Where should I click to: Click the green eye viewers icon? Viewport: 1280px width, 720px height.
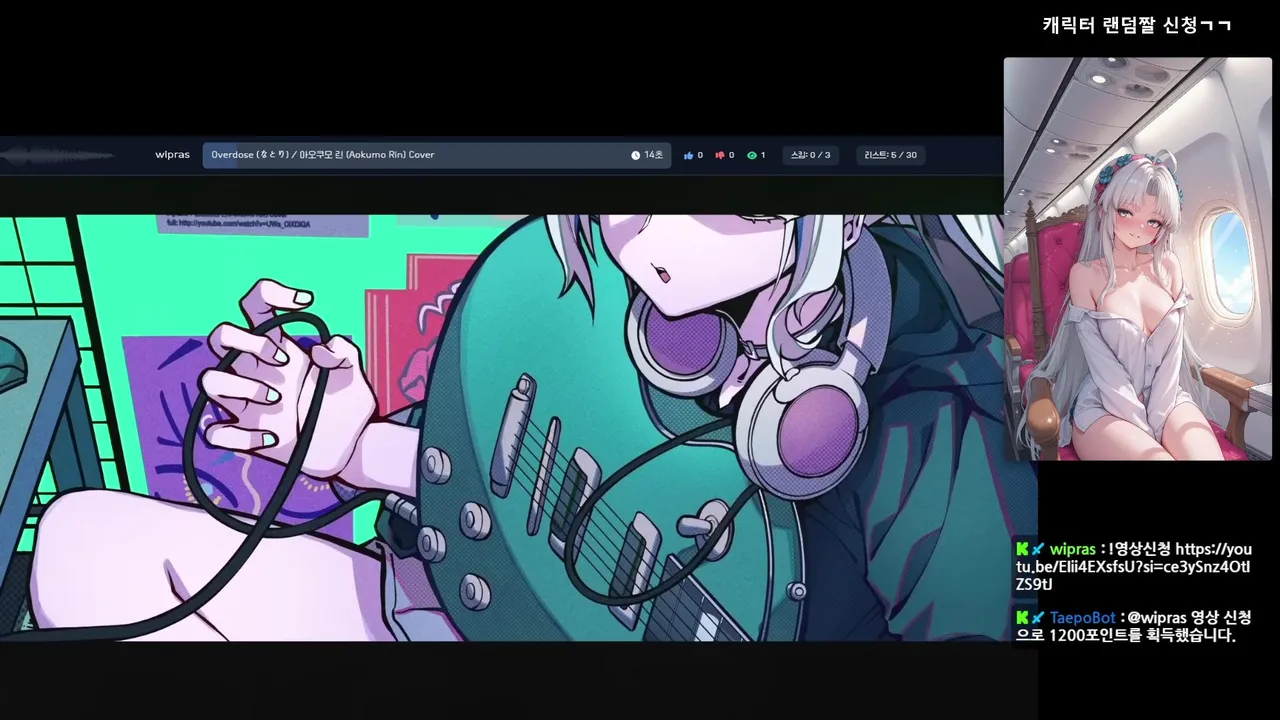pos(751,155)
